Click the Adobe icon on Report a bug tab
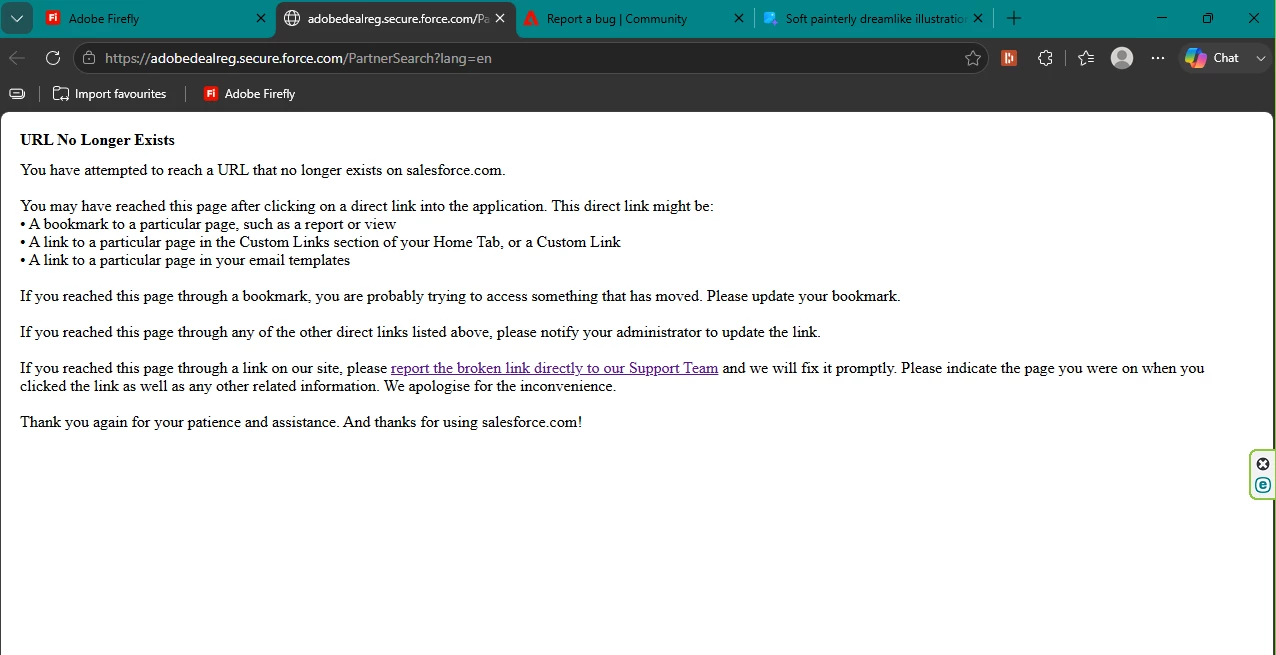The image size is (1276, 655). point(531,18)
